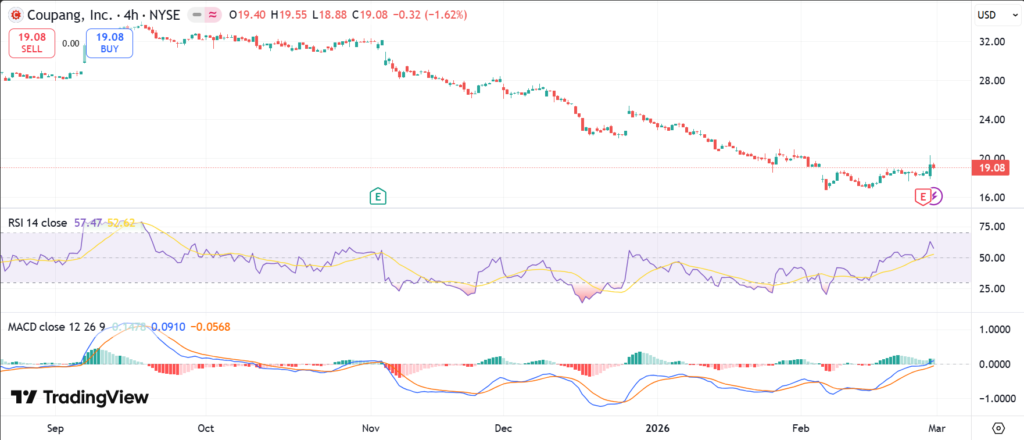The image size is (1024, 440).
Task: Select the RSI 14 close indicator legend
Action: point(38,222)
